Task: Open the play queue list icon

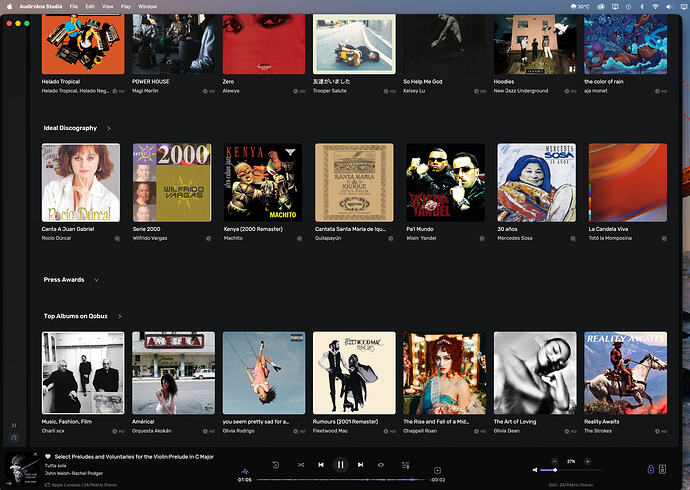Action: tap(406, 464)
